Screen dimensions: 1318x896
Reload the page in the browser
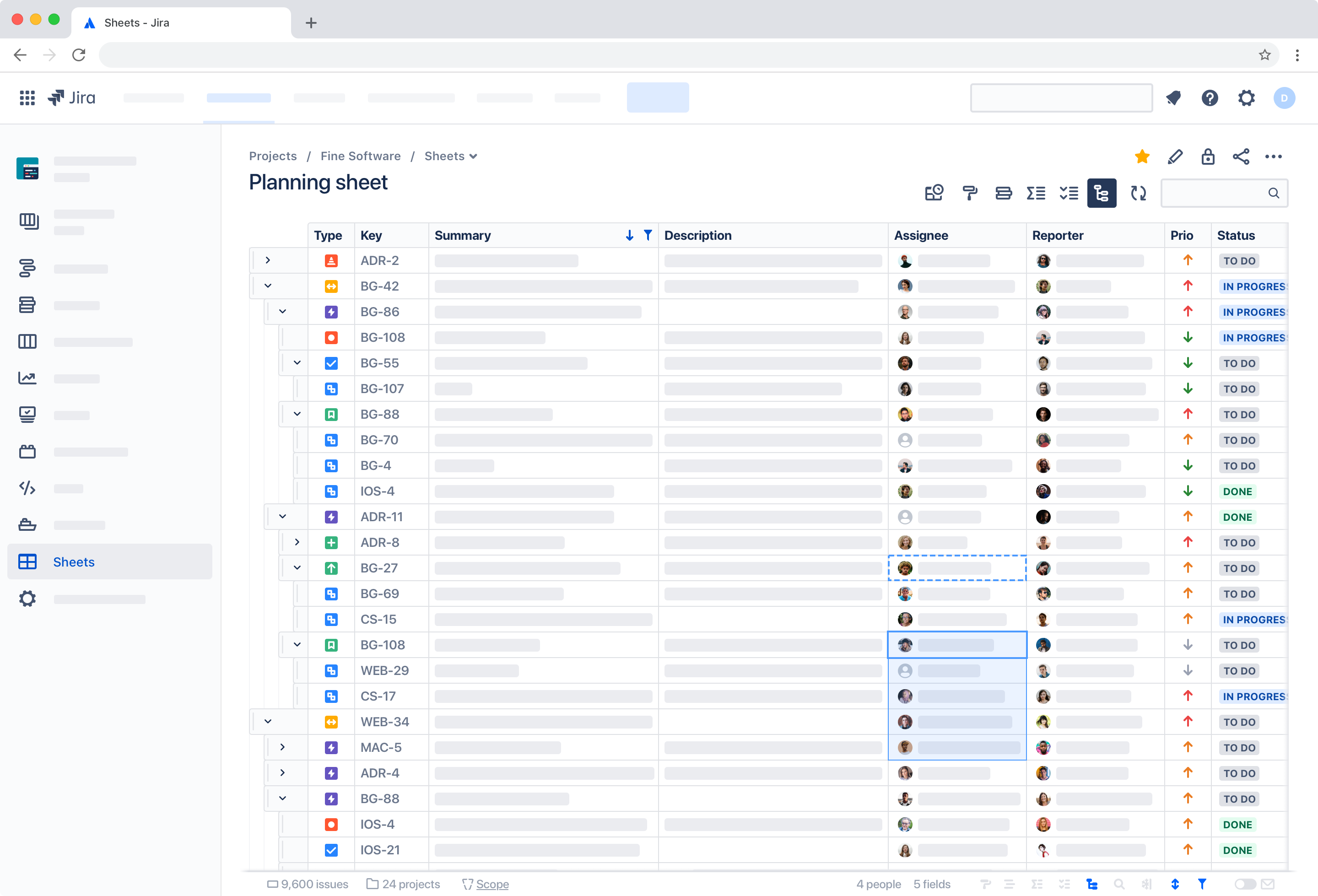79,55
